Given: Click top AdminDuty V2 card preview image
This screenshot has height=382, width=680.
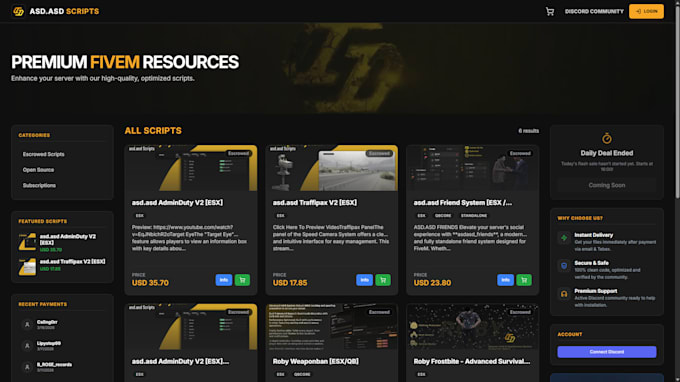Looking at the screenshot, I should (191, 168).
